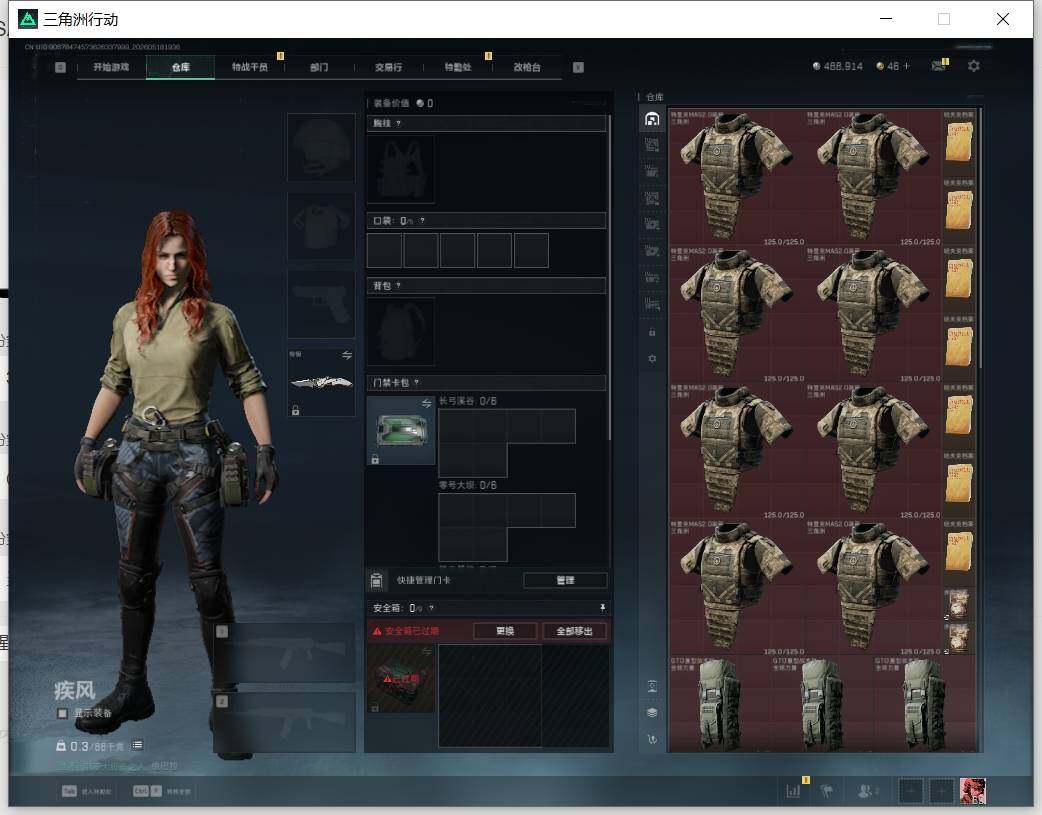The height and width of the screenshot is (815, 1042).
Task: Switch to the 开始游戏 tab
Action: (x=111, y=67)
